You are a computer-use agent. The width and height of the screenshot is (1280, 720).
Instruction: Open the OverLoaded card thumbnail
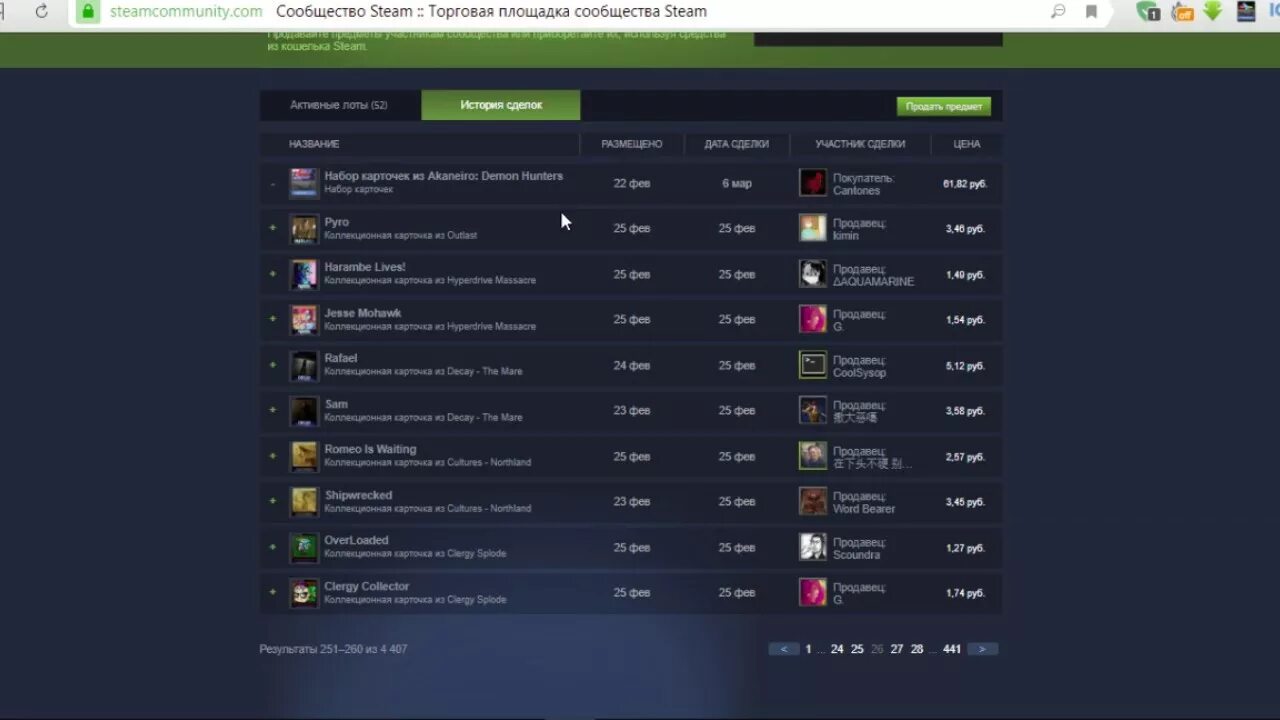(304, 547)
